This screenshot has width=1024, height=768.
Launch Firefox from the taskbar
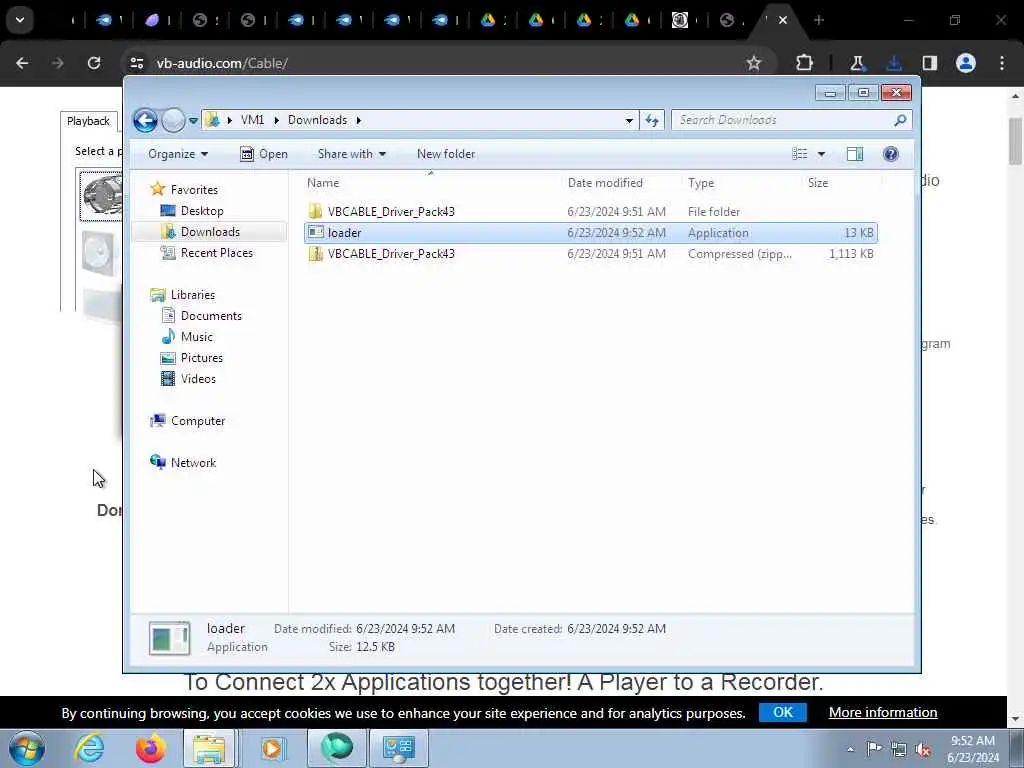[150, 748]
